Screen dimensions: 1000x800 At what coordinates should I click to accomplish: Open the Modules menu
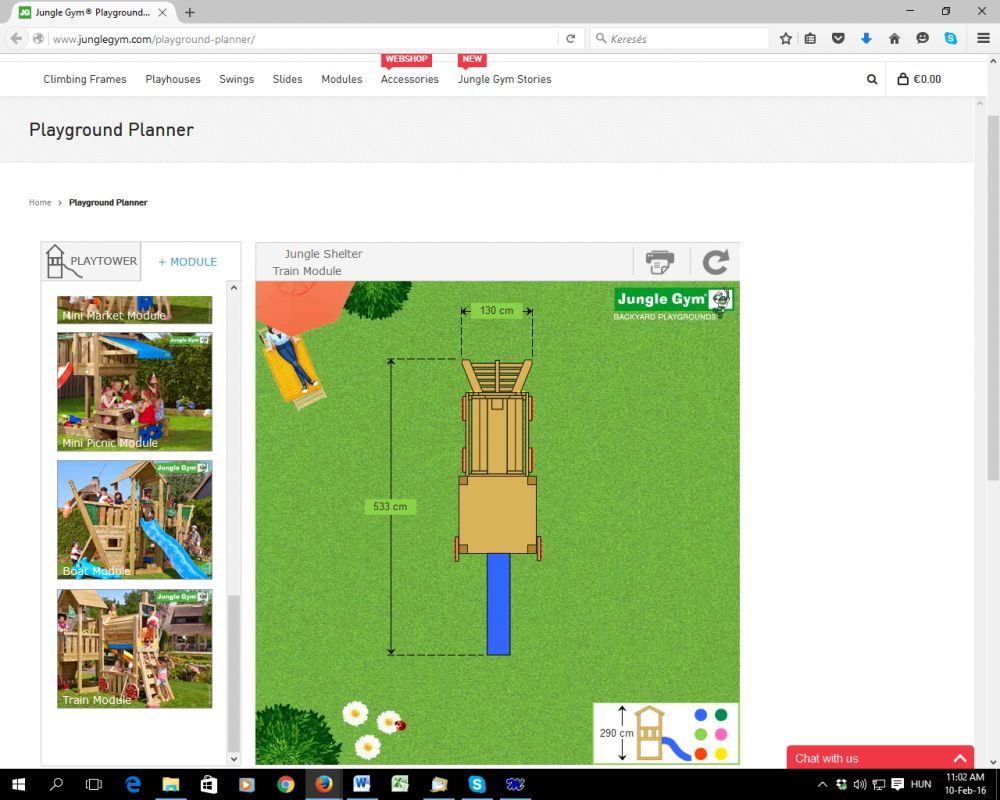342,79
